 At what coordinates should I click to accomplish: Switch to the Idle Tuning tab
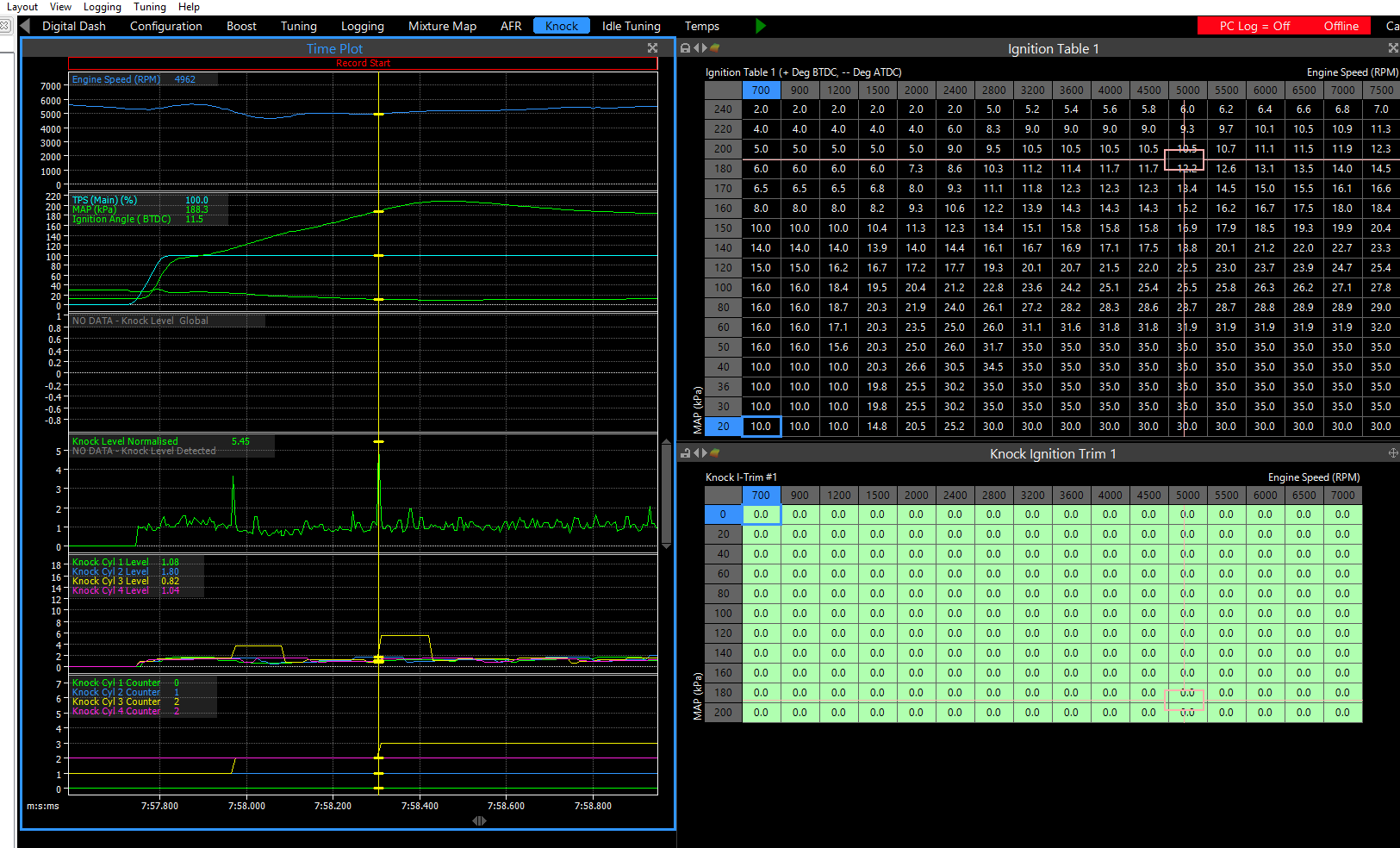[631, 26]
